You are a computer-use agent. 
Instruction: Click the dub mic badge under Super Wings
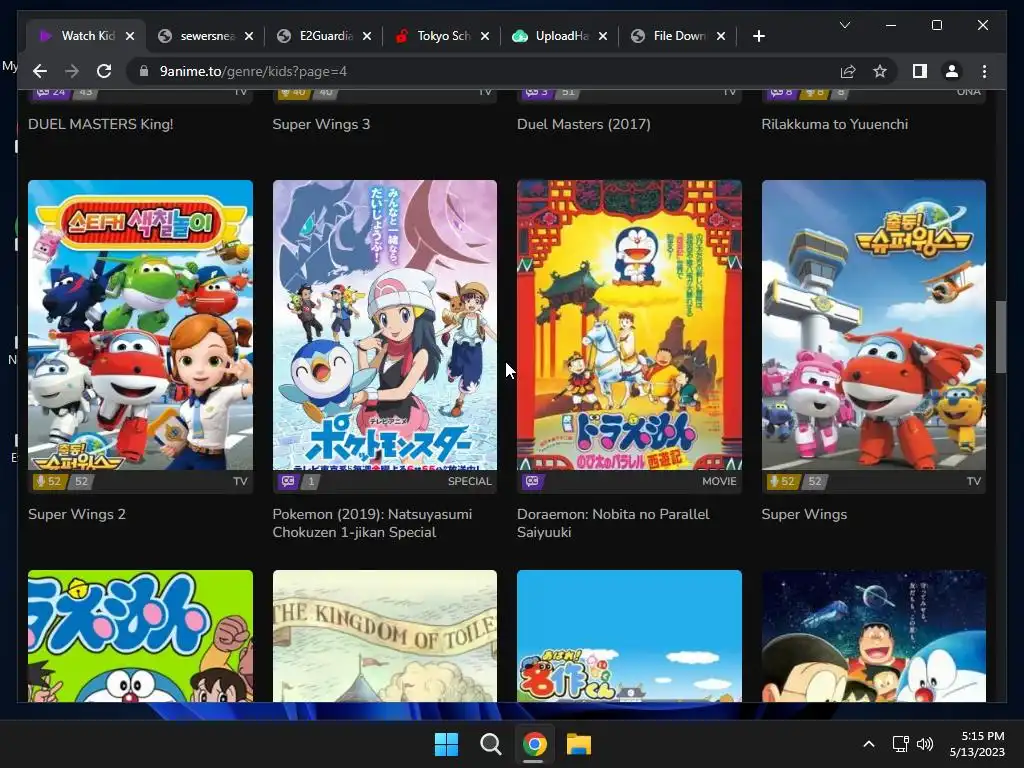pos(782,481)
